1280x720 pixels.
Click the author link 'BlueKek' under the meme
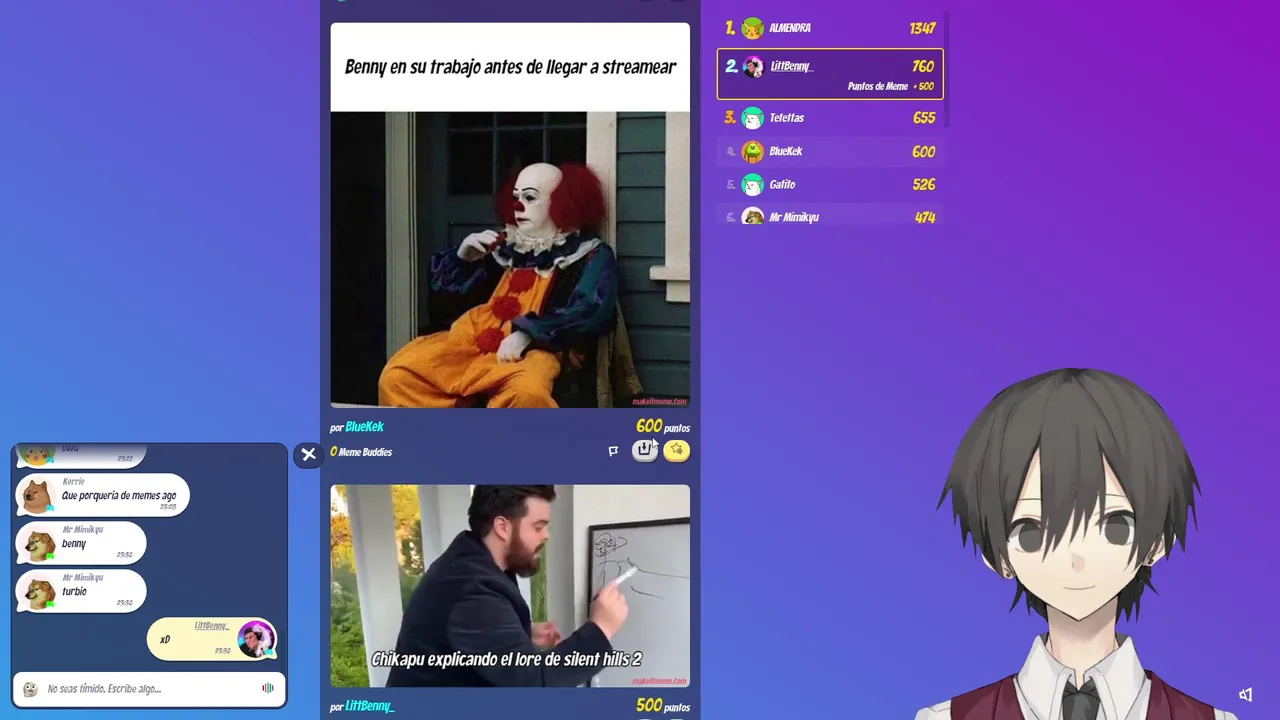365,427
